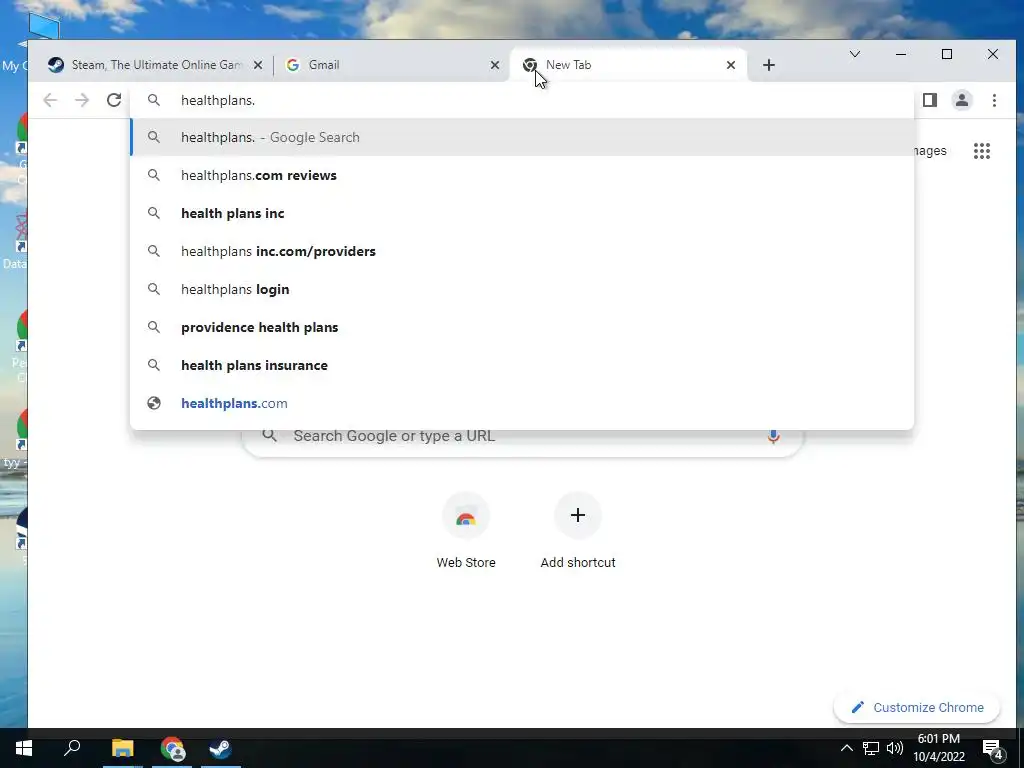Open the Chrome three-dot menu
The width and height of the screenshot is (1024, 768).
pyautogui.click(x=994, y=100)
